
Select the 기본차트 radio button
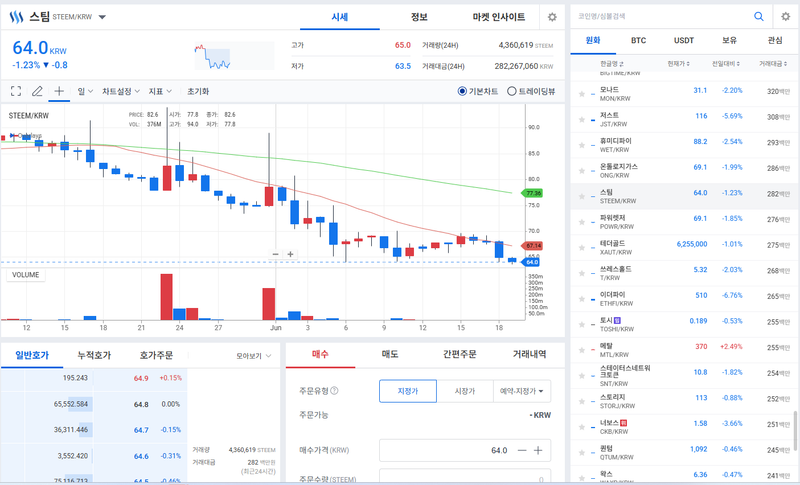click(462, 91)
